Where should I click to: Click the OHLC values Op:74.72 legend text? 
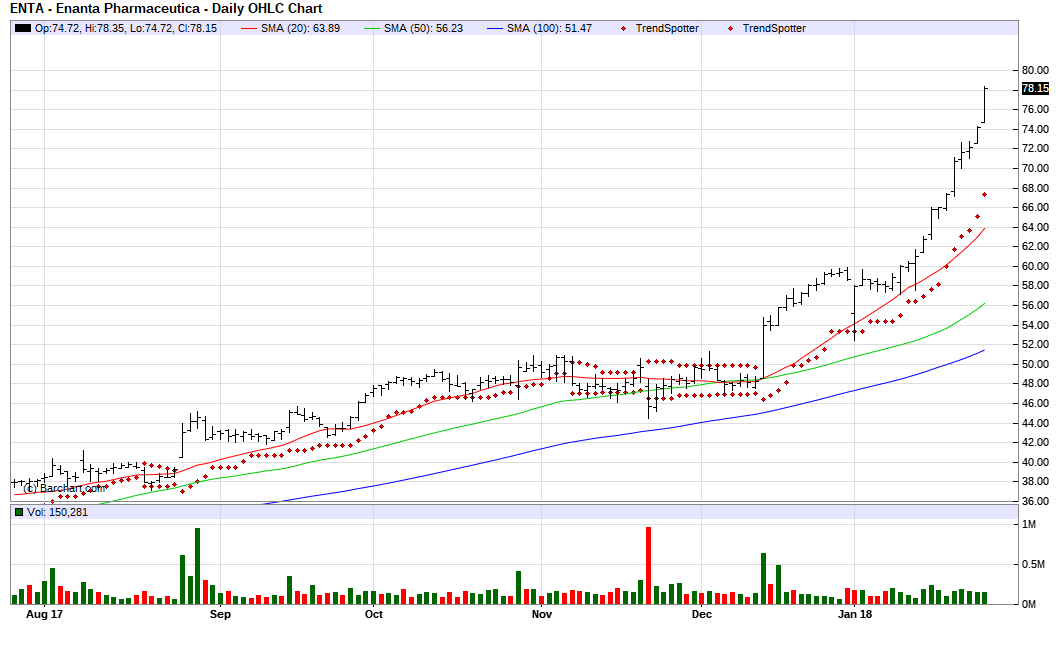pyautogui.click(x=126, y=28)
